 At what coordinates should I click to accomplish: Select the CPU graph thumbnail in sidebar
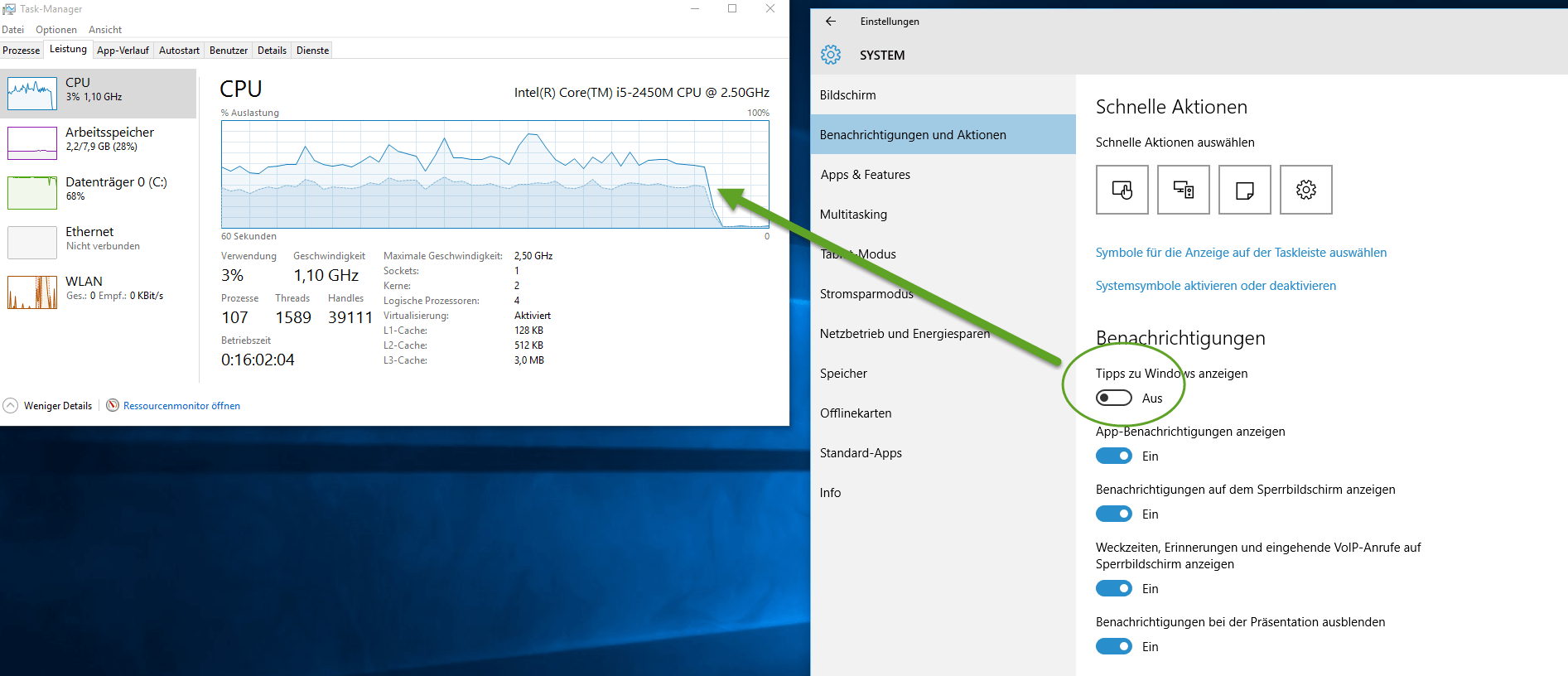tap(32, 94)
